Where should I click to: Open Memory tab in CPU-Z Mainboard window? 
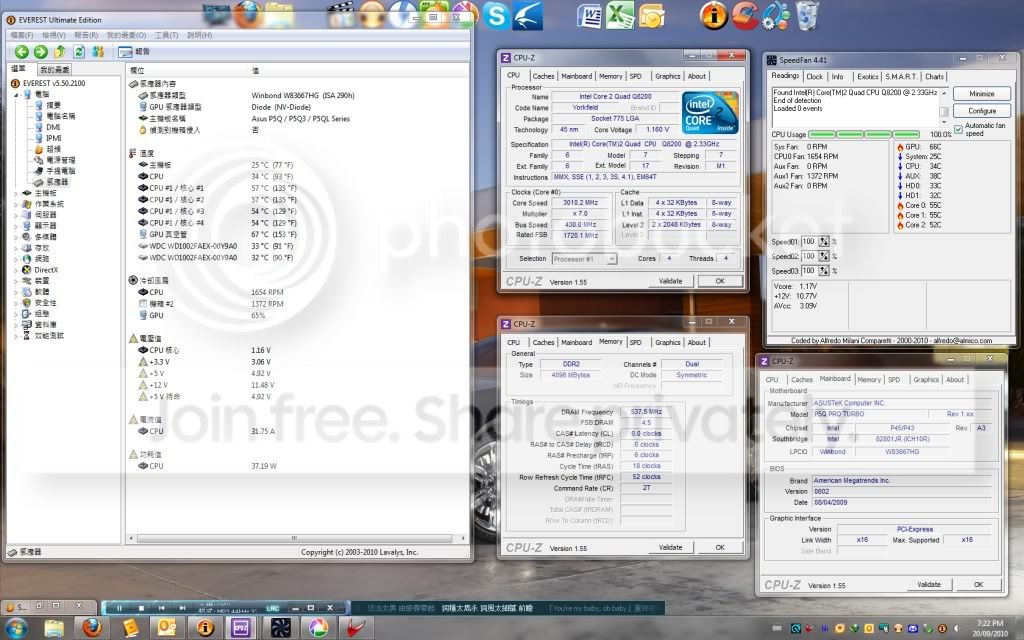[x=869, y=380]
